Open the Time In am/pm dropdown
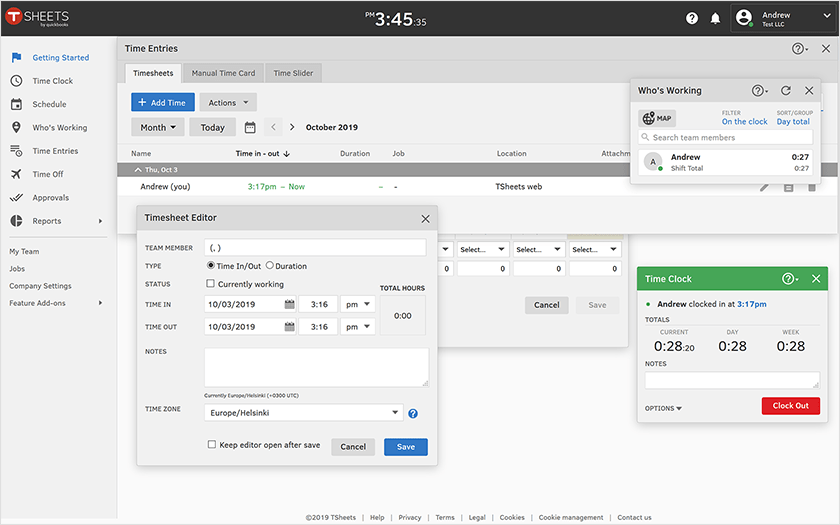 [x=358, y=304]
